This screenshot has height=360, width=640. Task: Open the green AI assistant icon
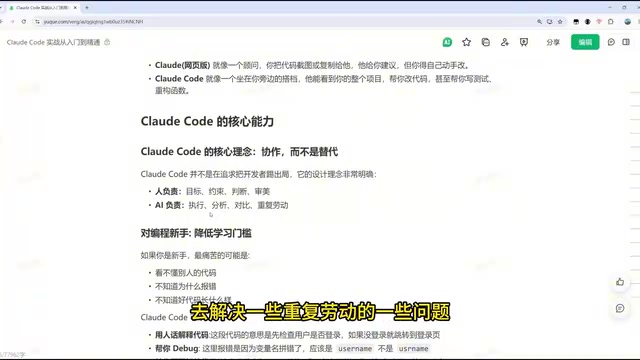[447, 42]
